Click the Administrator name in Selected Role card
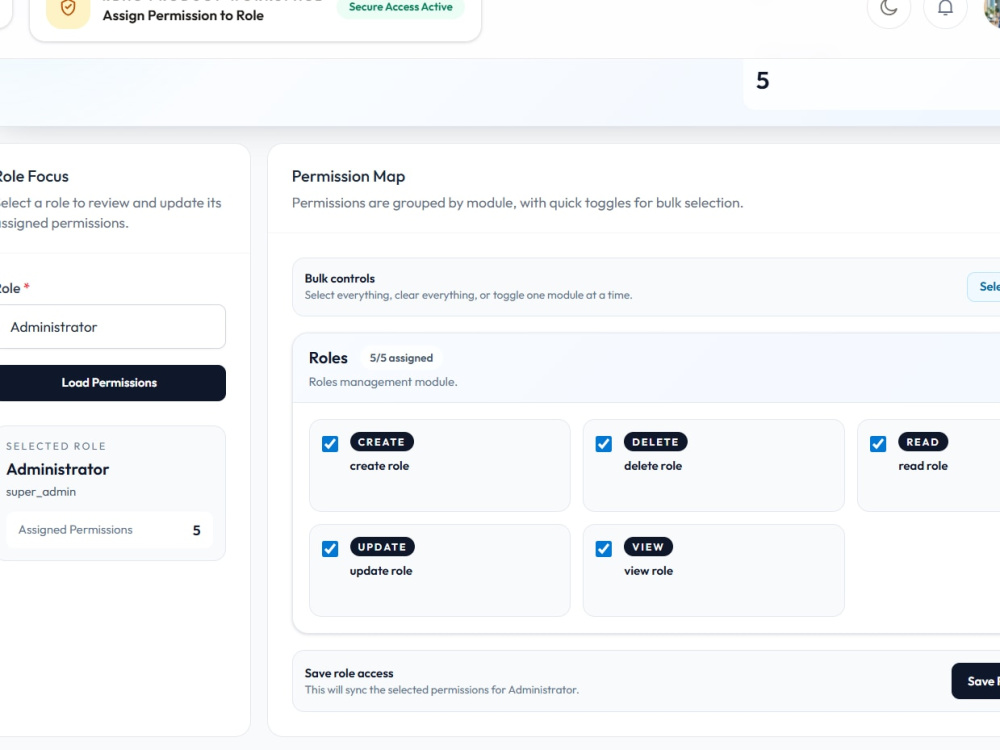 [57, 469]
